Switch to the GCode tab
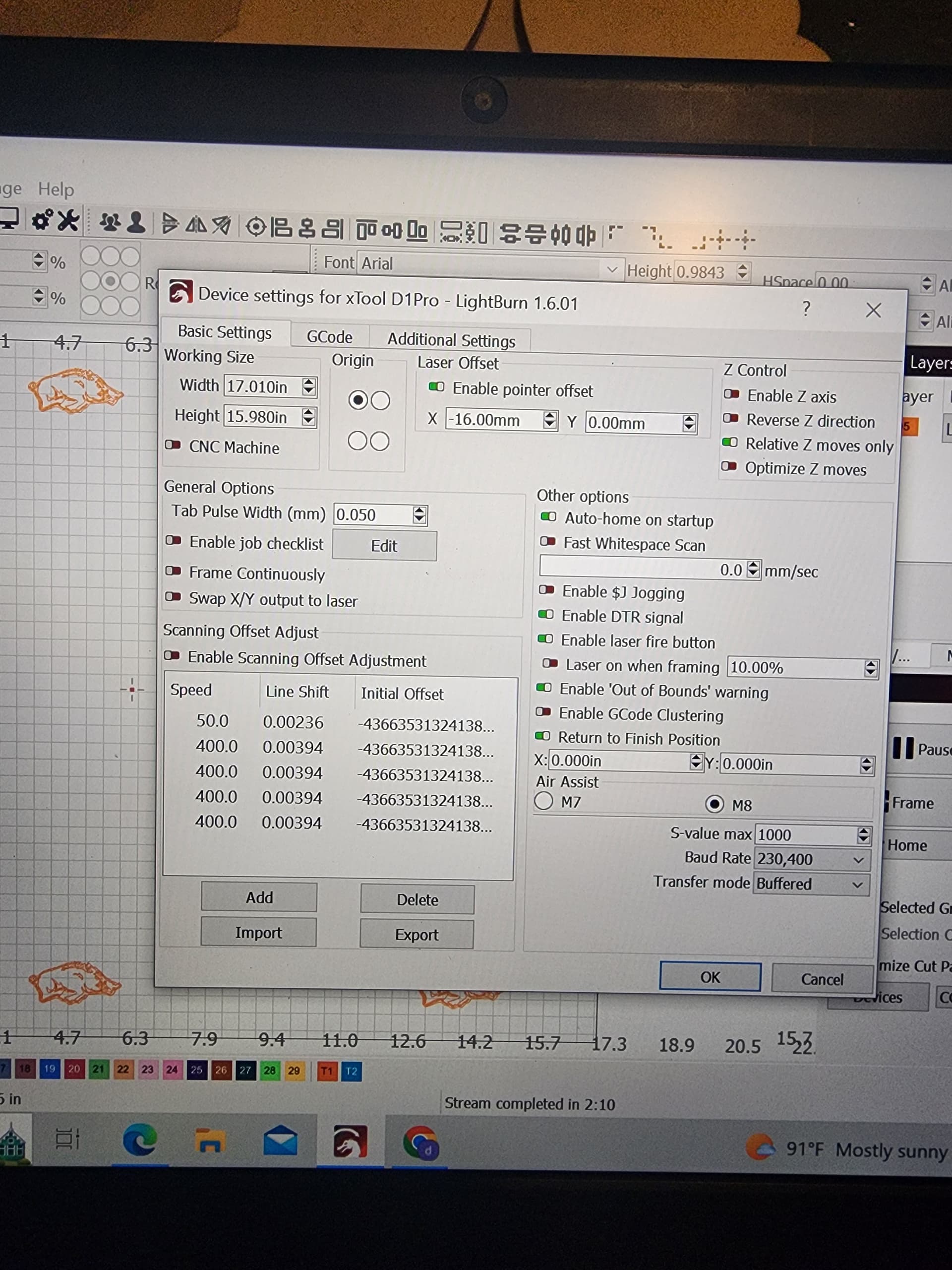This screenshot has width=952, height=1270. [x=329, y=337]
